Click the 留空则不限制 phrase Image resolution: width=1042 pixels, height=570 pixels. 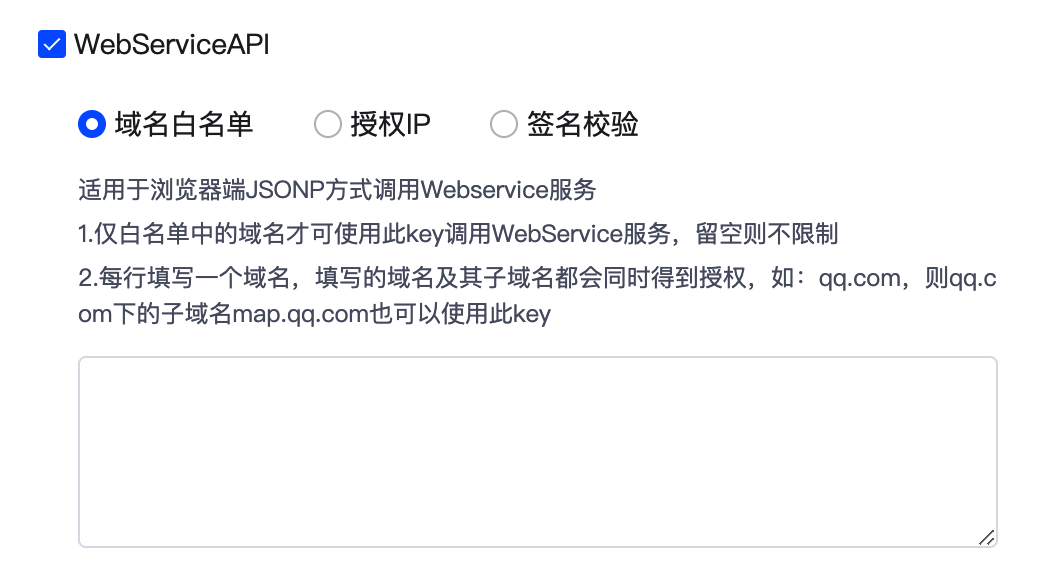(767, 234)
